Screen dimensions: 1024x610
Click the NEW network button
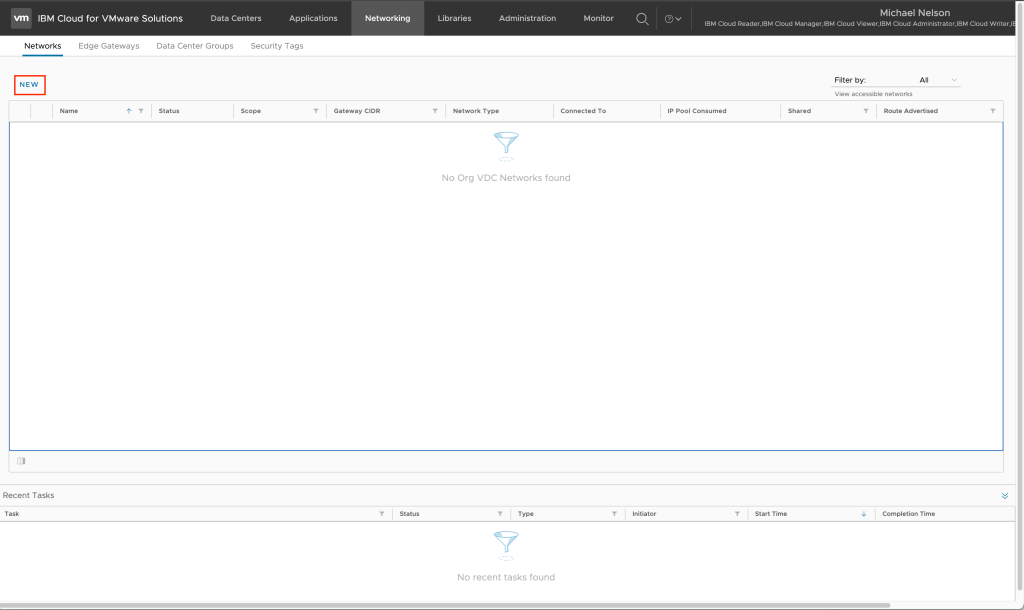point(29,85)
